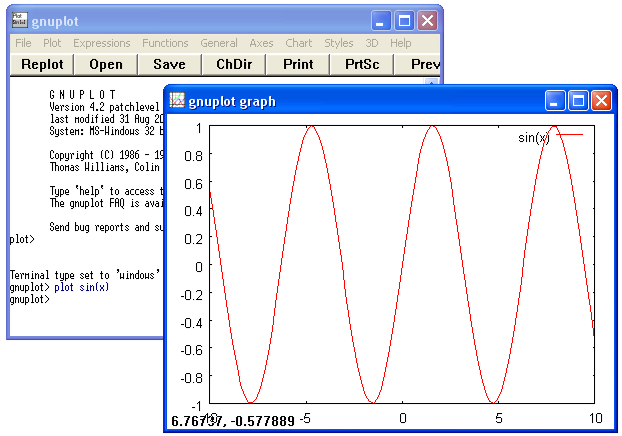Open the Expressions menu
This screenshot has height=436, width=622.
click(102, 43)
